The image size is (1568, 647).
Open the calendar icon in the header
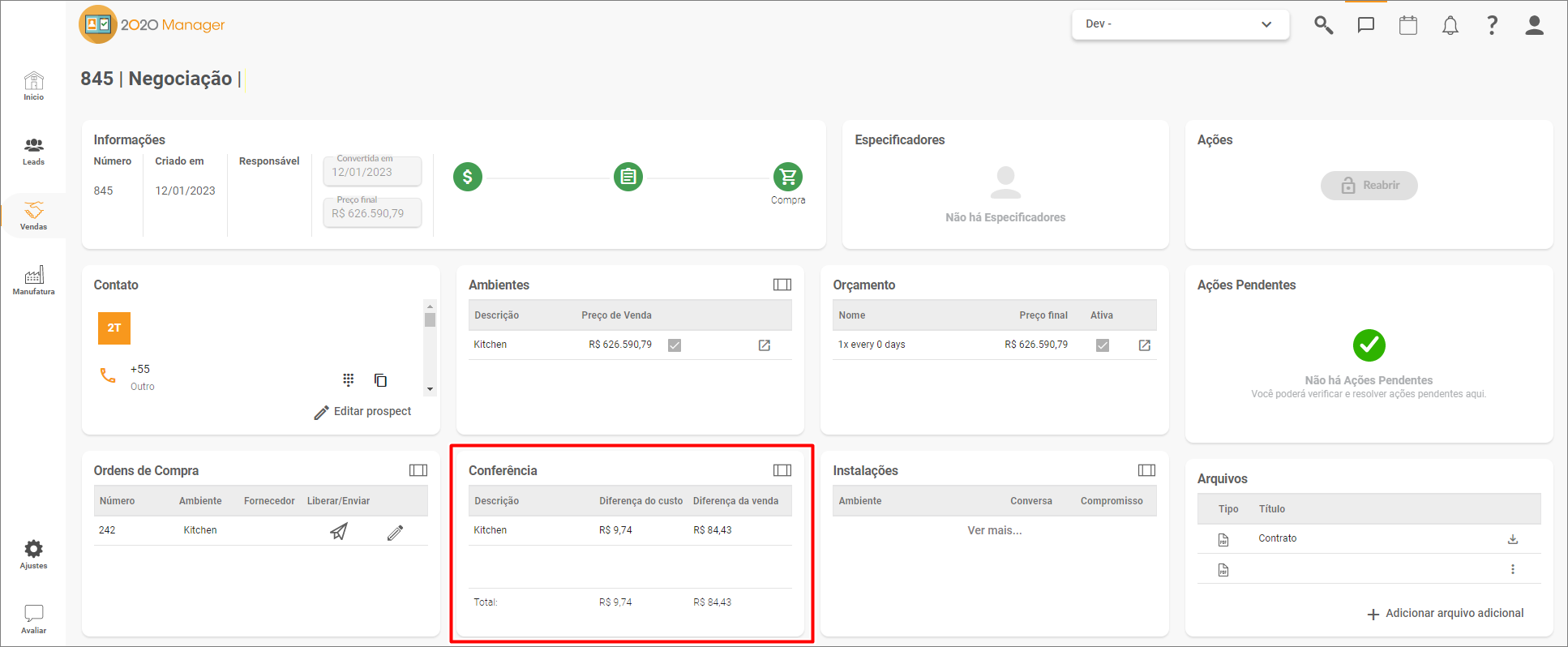click(1408, 25)
